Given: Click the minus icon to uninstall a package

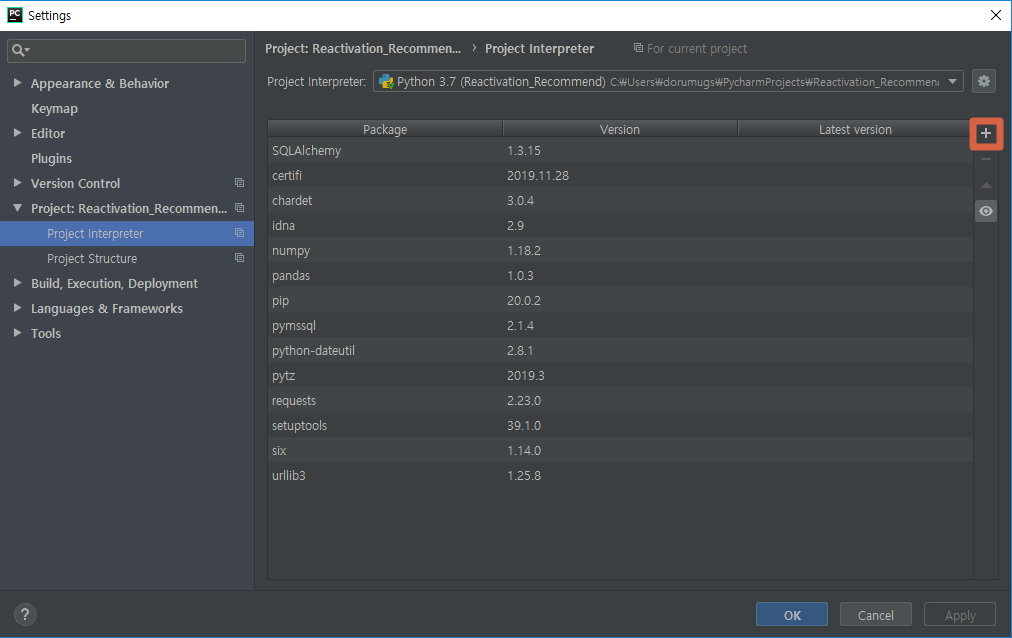Looking at the screenshot, I should [x=986, y=159].
